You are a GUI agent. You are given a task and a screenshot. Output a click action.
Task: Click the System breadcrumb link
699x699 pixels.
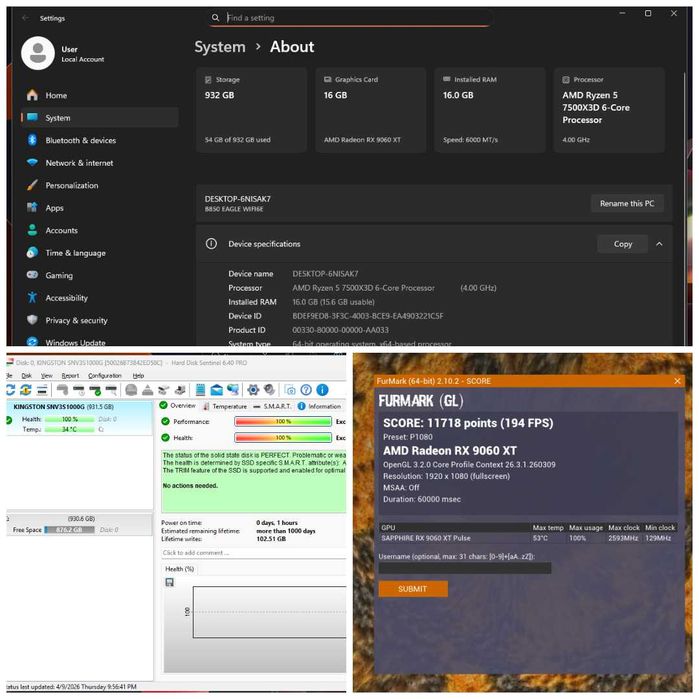pos(220,47)
